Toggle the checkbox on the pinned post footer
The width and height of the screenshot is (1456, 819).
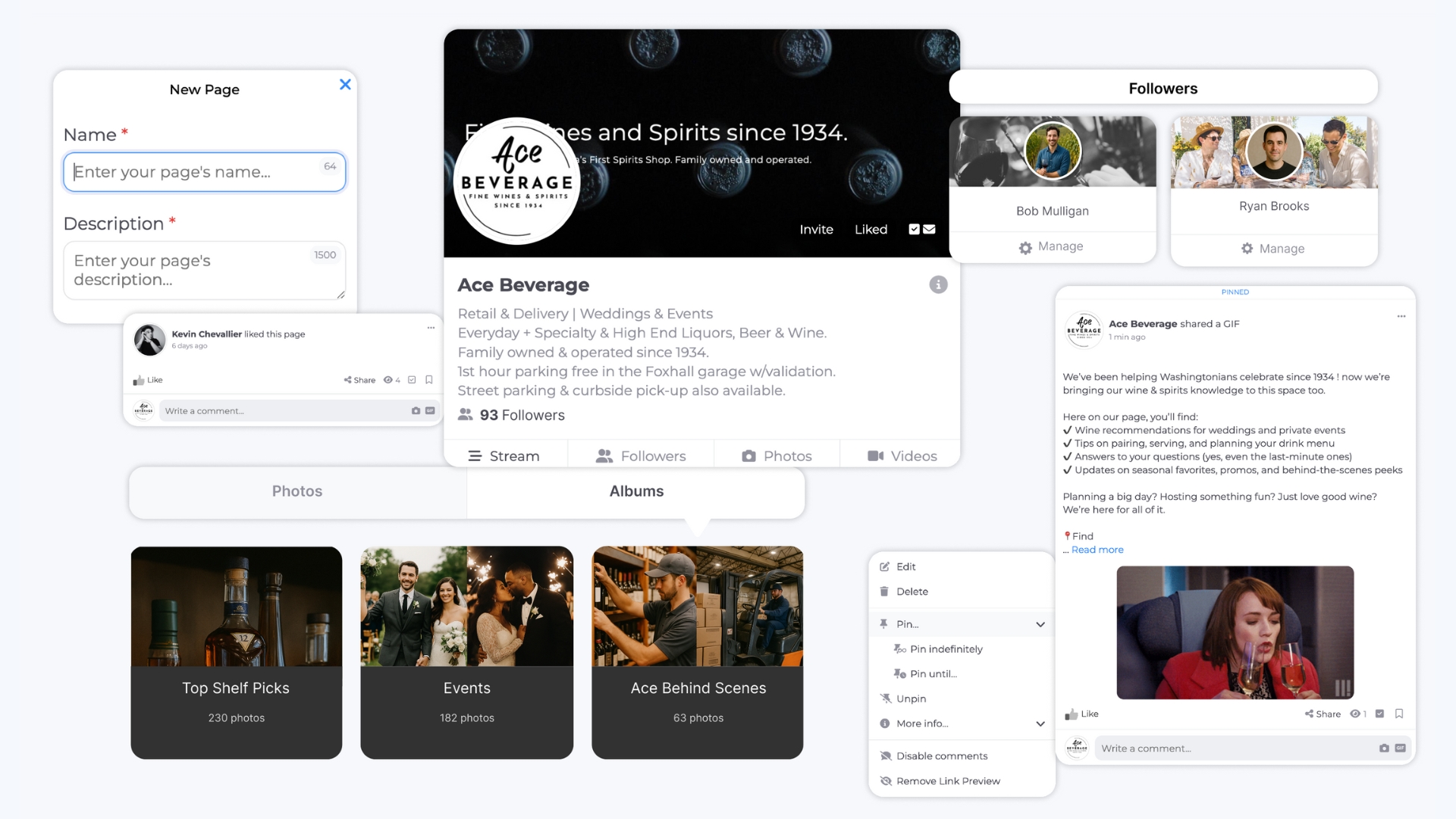[1379, 714]
